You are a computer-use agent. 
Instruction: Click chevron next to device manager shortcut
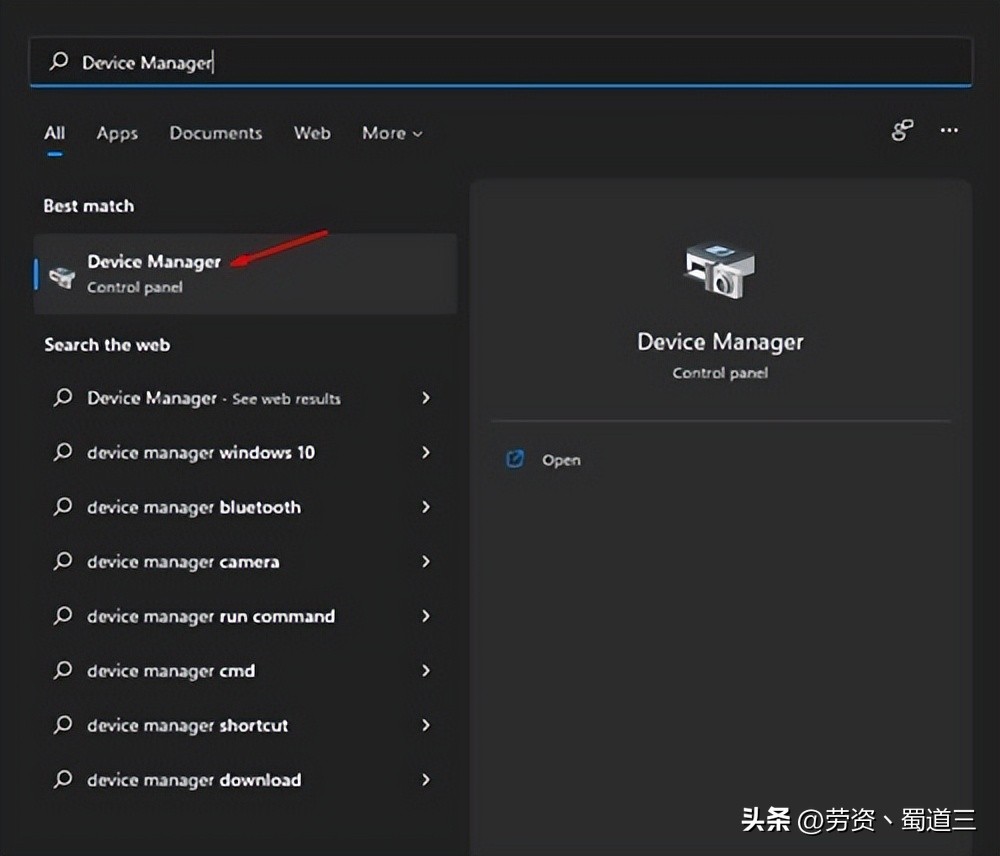coord(426,725)
